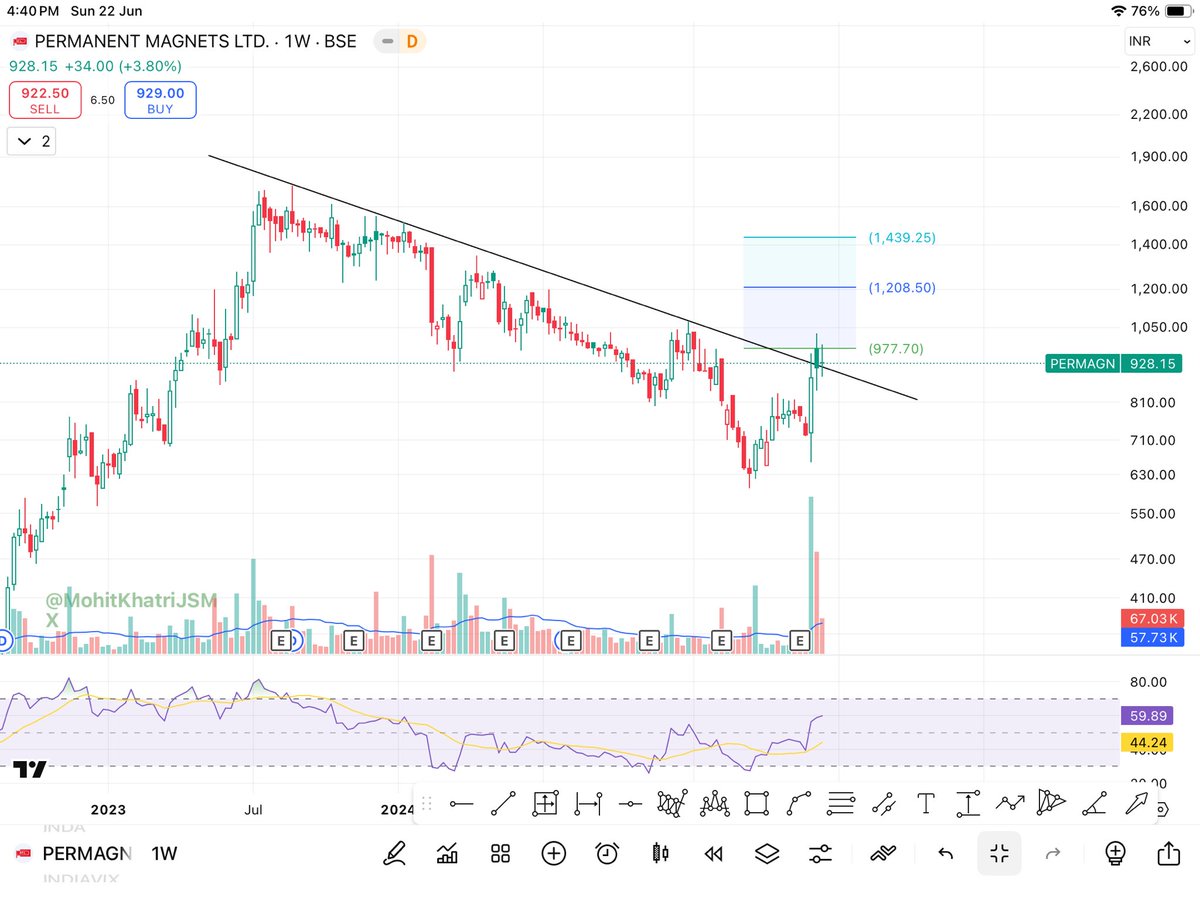The height and width of the screenshot is (900, 1200).
Task: Exit fullscreen with collapse arrows
Action: 999,853
